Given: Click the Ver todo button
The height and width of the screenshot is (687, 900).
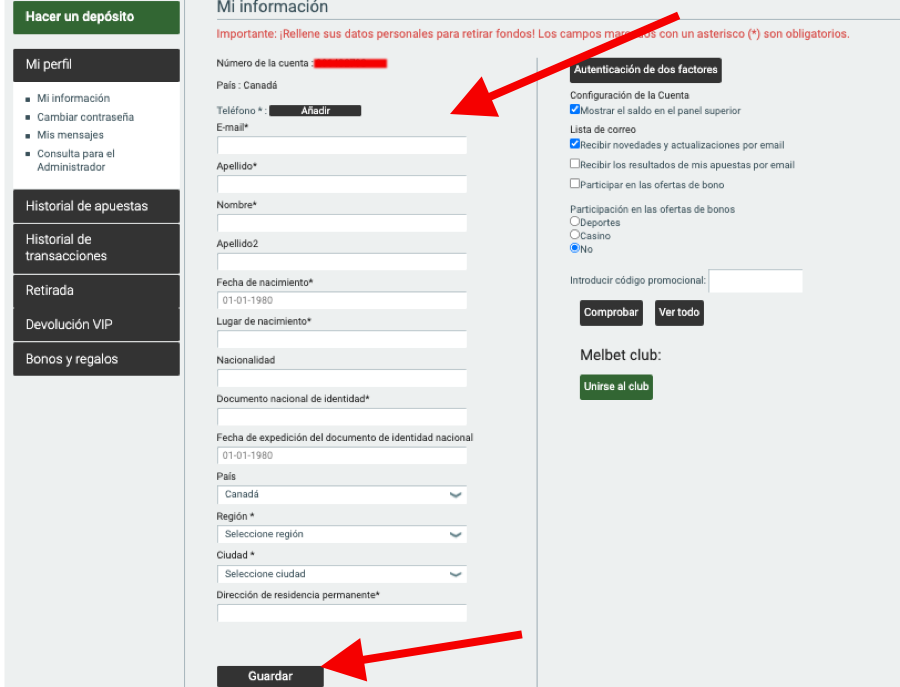Looking at the screenshot, I should pos(678,312).
